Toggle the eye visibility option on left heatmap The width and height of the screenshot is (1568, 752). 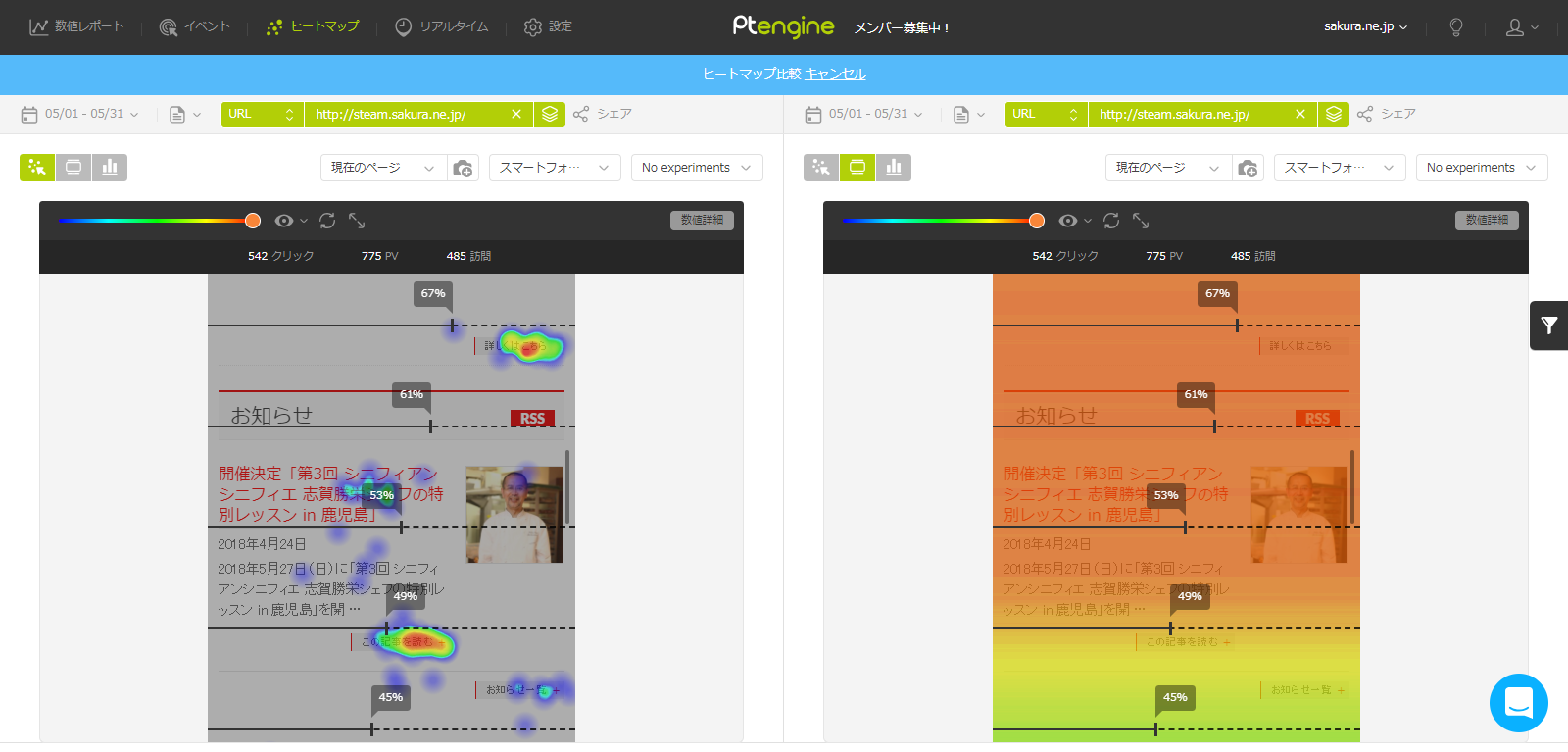tap(285, 221)
